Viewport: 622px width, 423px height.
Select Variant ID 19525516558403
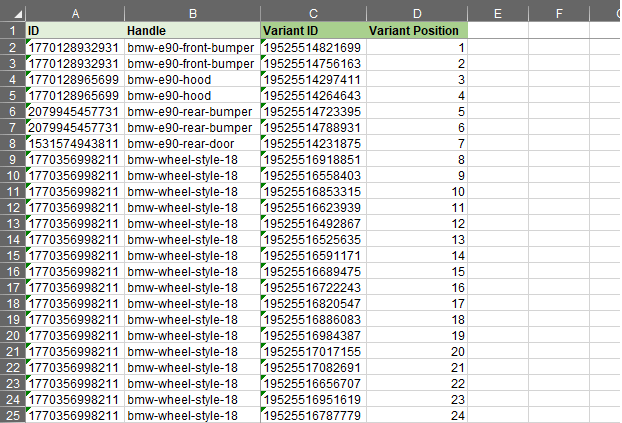point(313,175)
